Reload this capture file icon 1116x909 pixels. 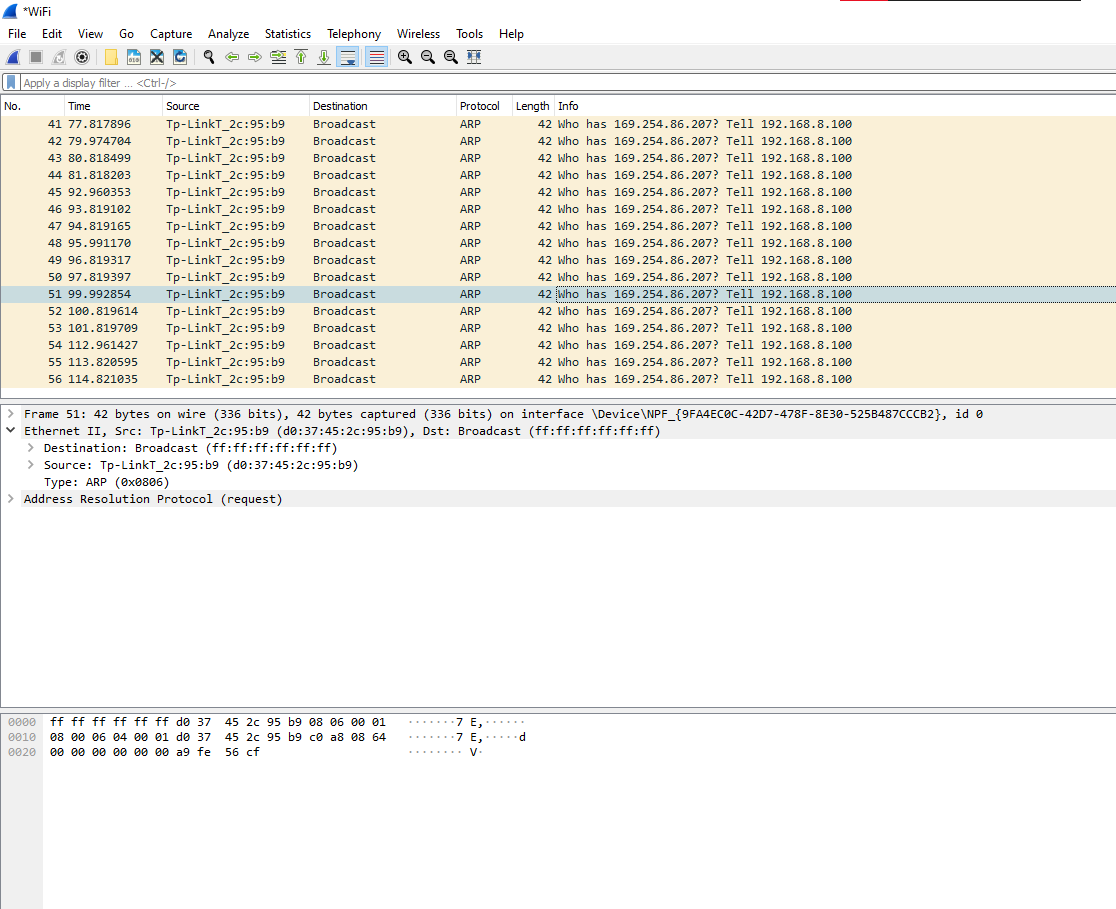click(x=180, y=57)
